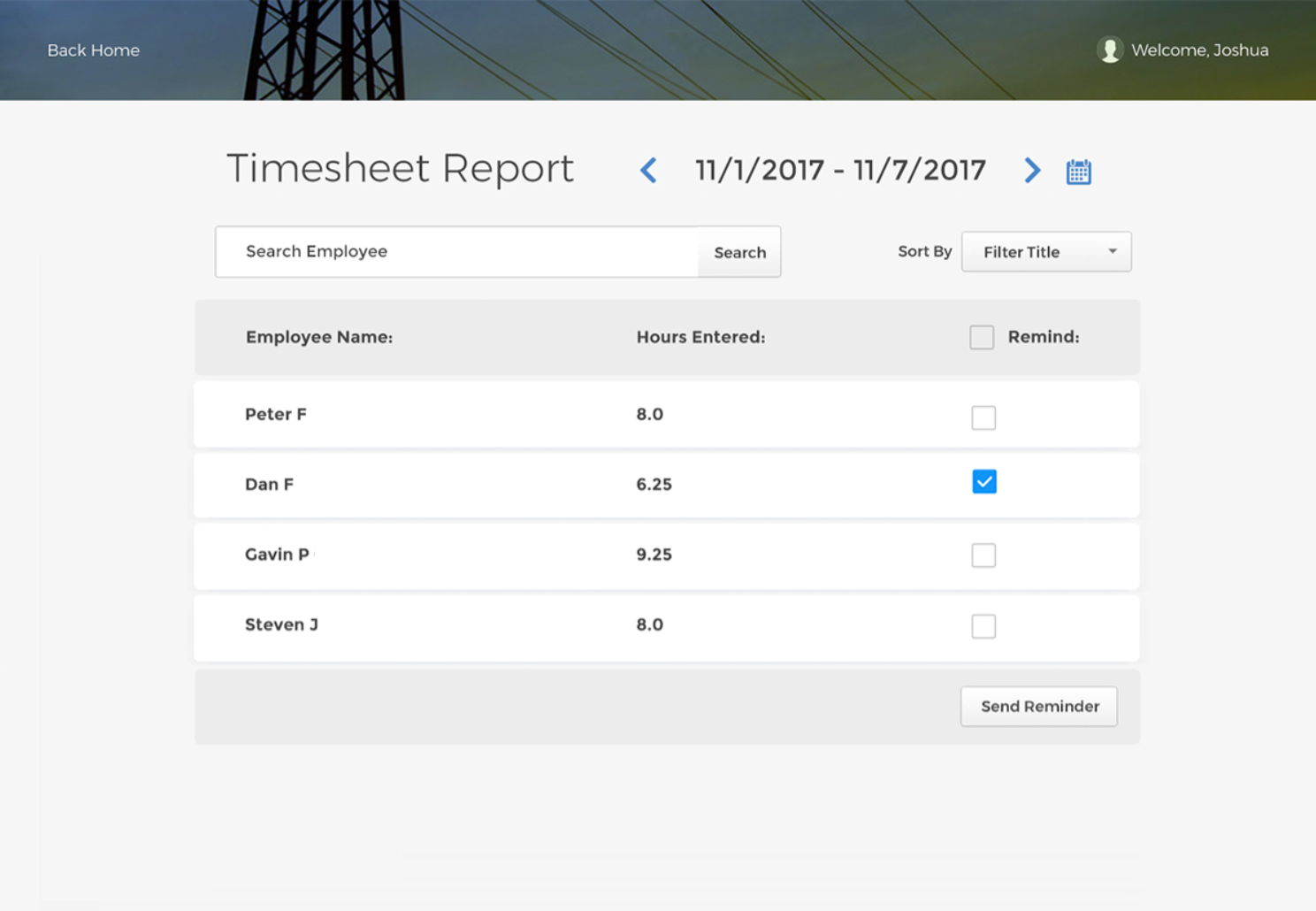
Task: Select the Dan F employee name
Action: (269, 484)
